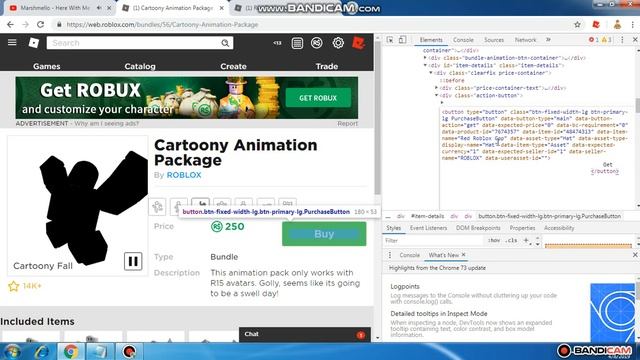
Task: Switch to Chrome in the taskbar
Action: [71, 351]
